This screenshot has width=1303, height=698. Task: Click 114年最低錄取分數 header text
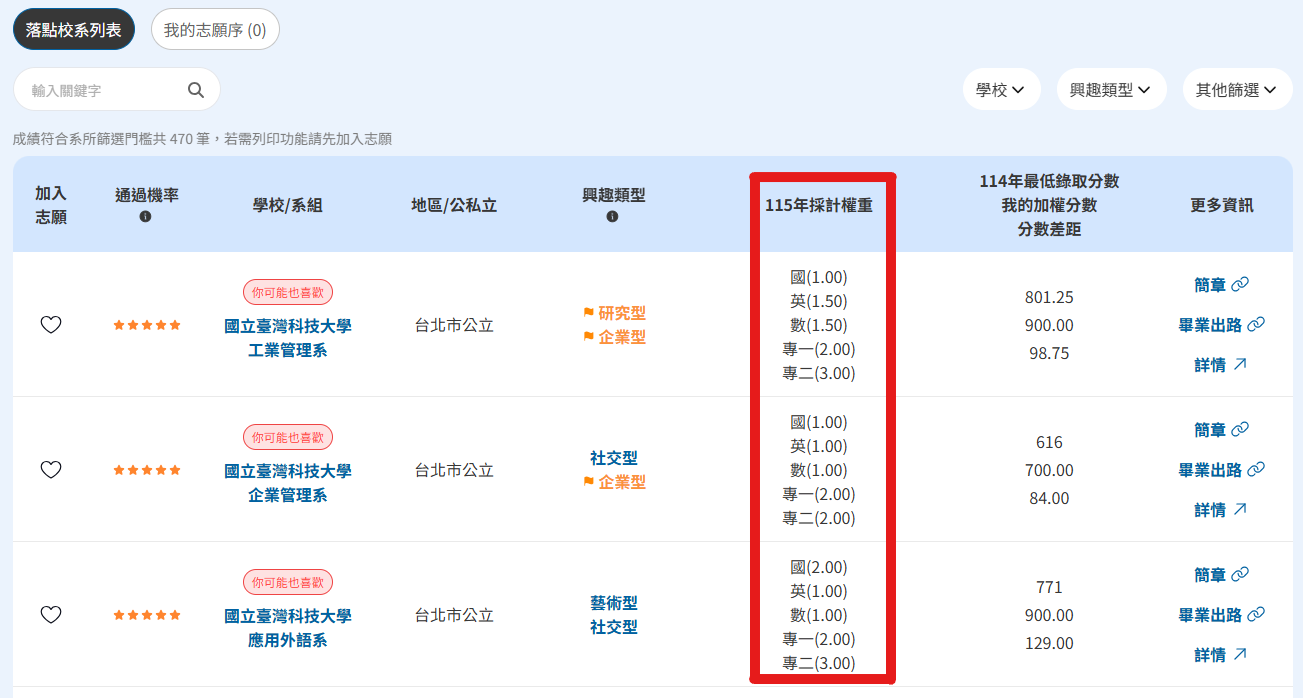click(x=1049, y=181)
